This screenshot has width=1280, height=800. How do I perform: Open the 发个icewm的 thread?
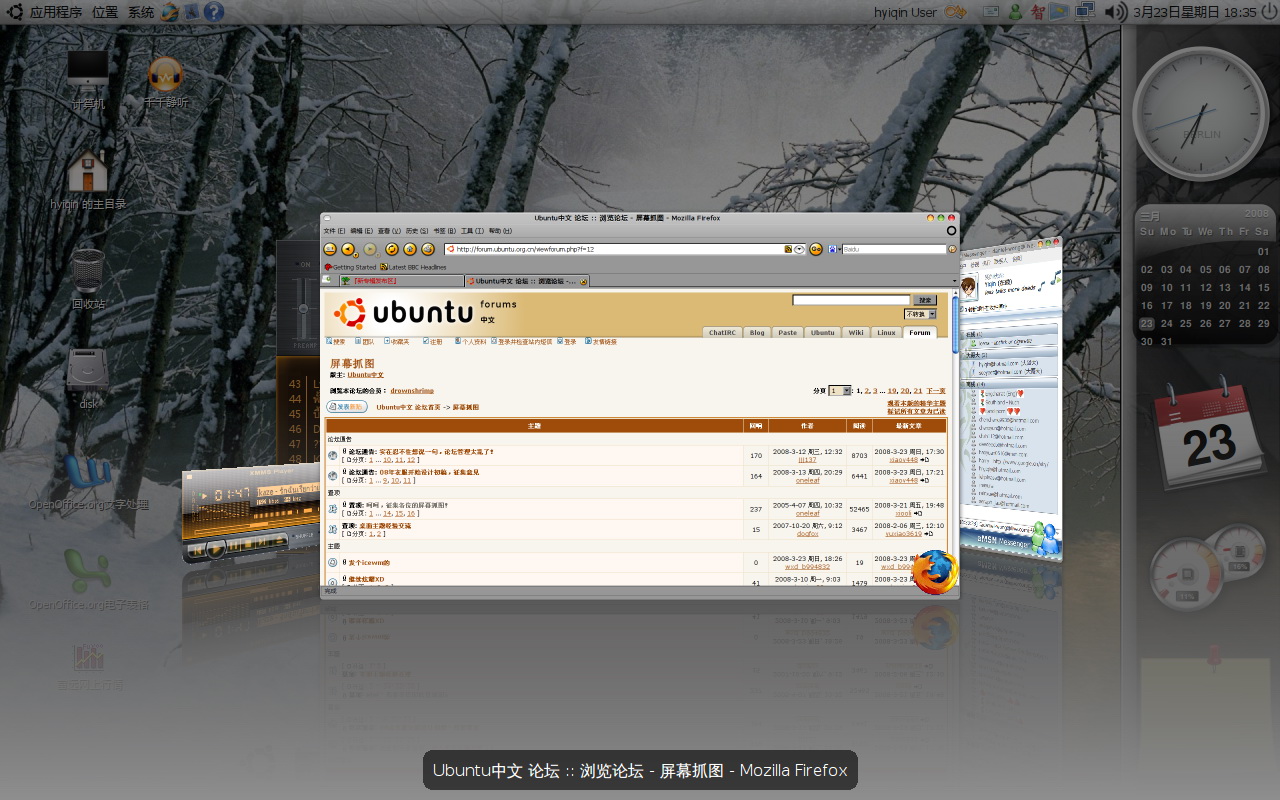point(369,563)
